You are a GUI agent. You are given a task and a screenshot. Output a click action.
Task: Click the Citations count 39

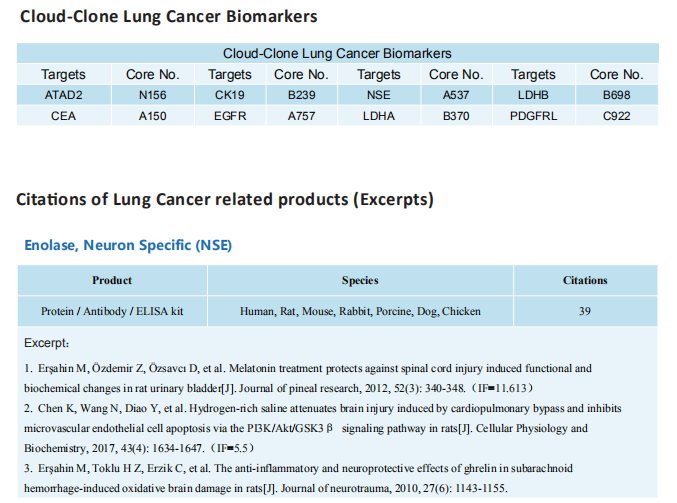(585, 311)
